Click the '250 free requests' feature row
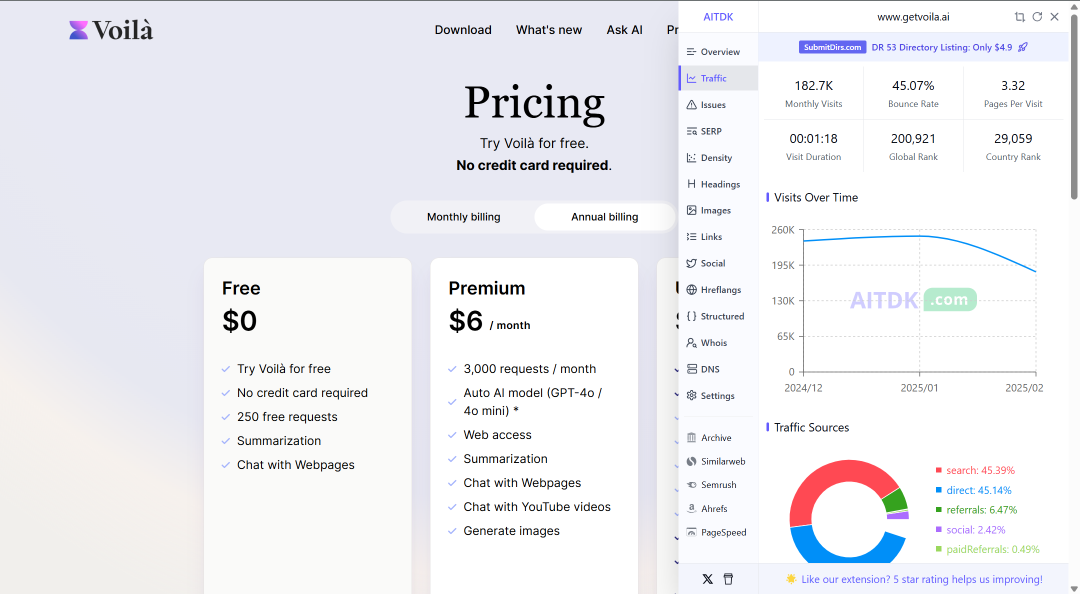Viewport: 1080px width, 594px height. 280,417
